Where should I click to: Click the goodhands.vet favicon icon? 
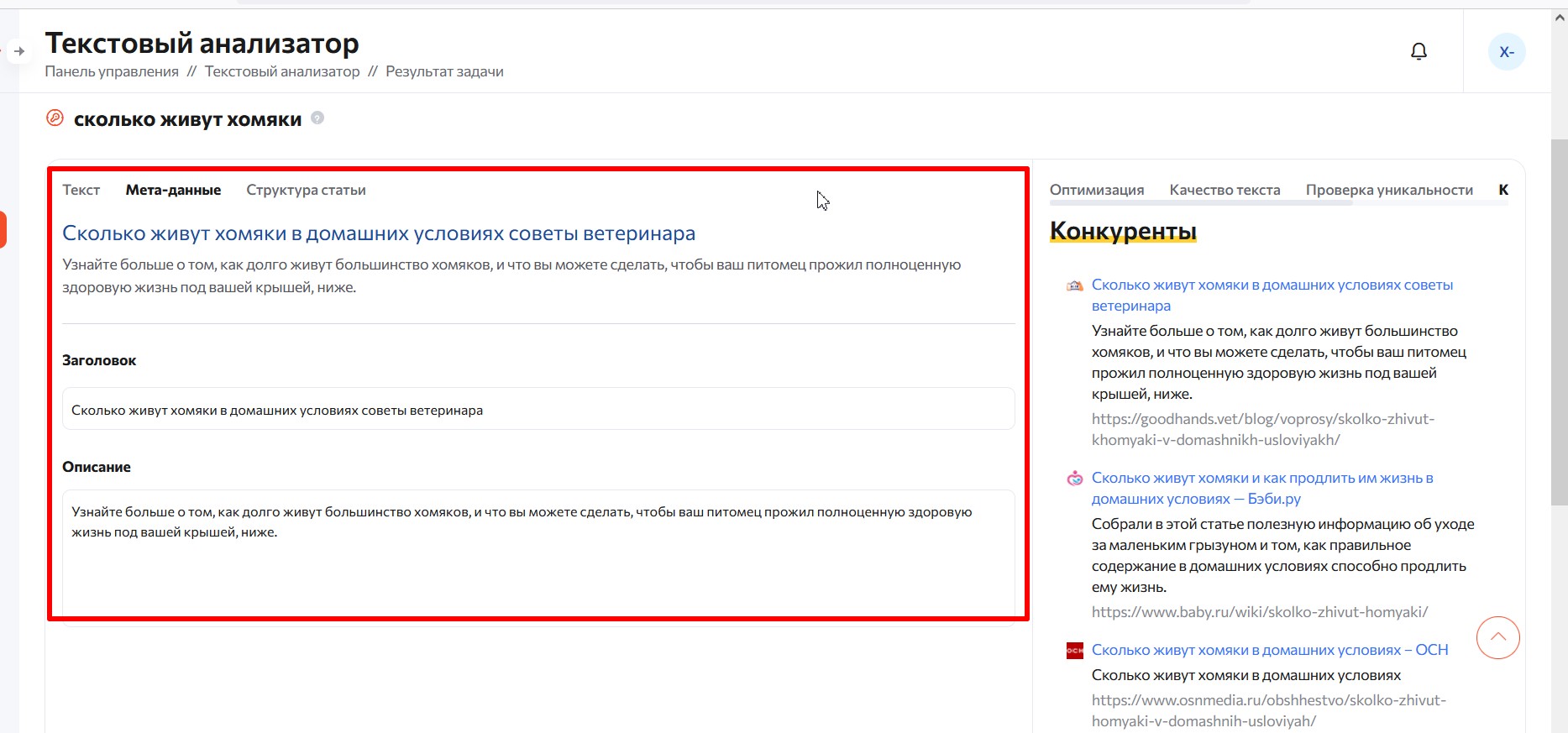(1074, 286)
